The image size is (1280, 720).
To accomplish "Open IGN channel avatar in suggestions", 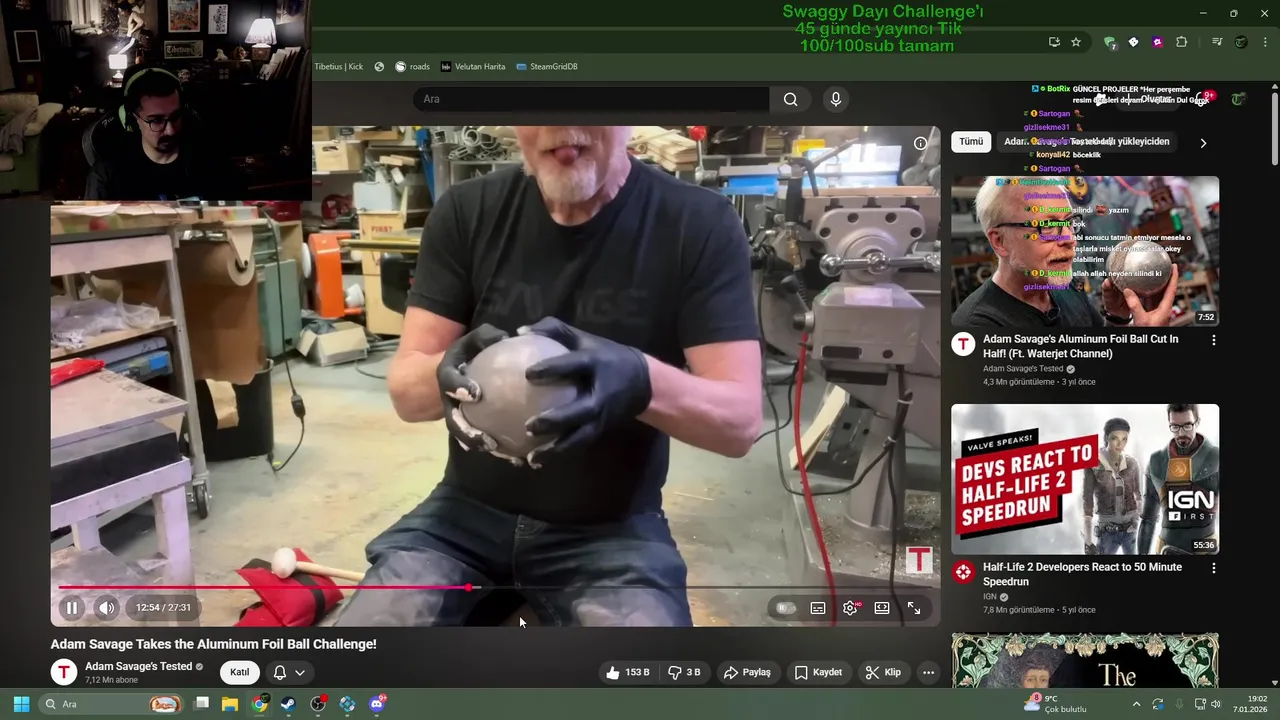I will point(963,572).
